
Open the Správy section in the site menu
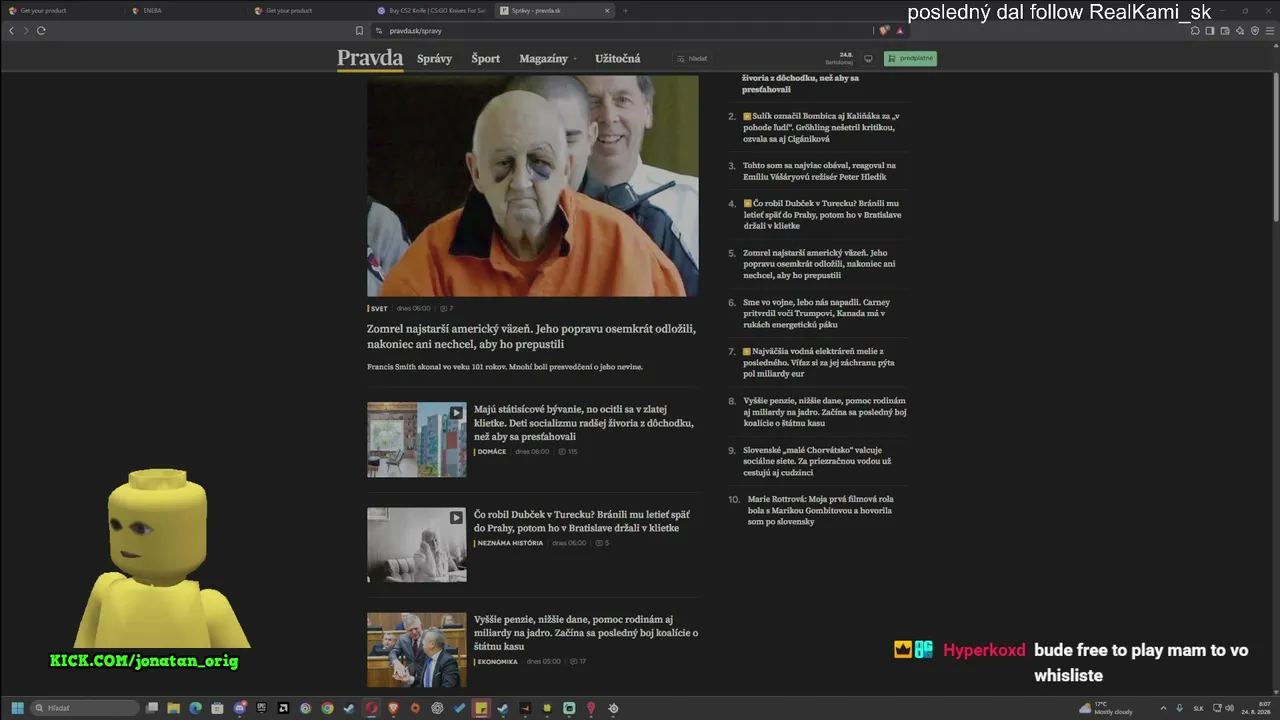coord(435,58)
